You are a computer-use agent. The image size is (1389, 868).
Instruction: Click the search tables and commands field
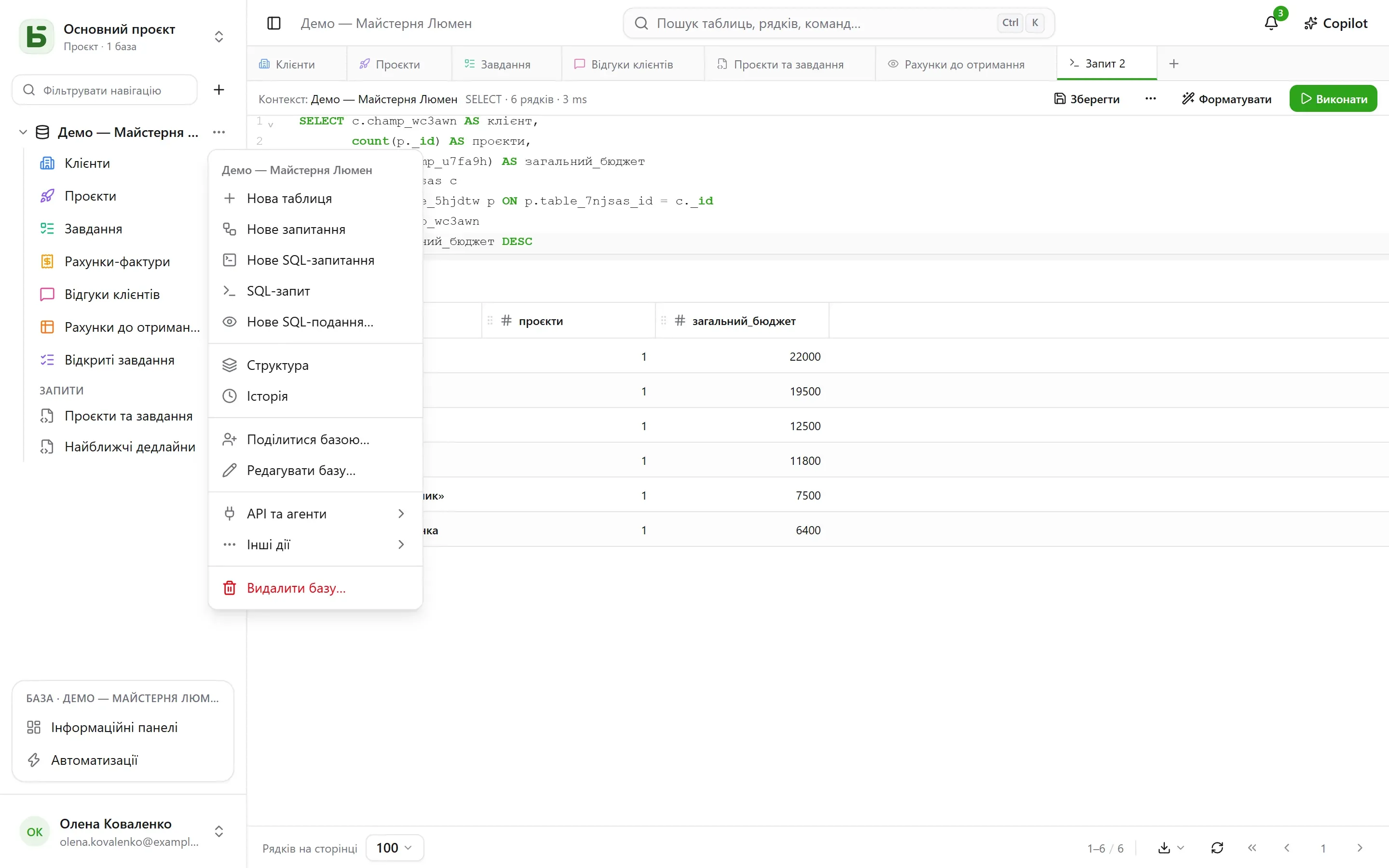(x=839, y=23)
